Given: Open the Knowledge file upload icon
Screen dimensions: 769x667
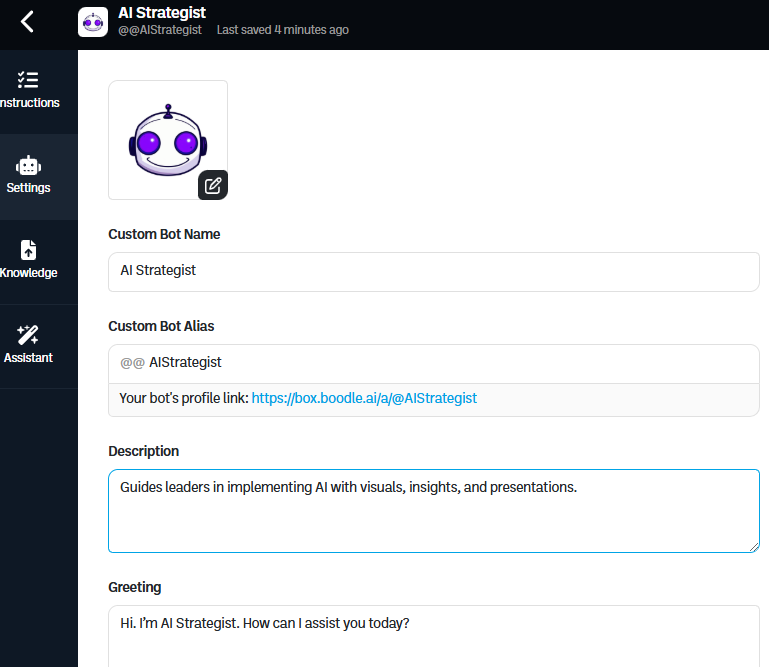Looking at the screenshot, I should (28, 250).
